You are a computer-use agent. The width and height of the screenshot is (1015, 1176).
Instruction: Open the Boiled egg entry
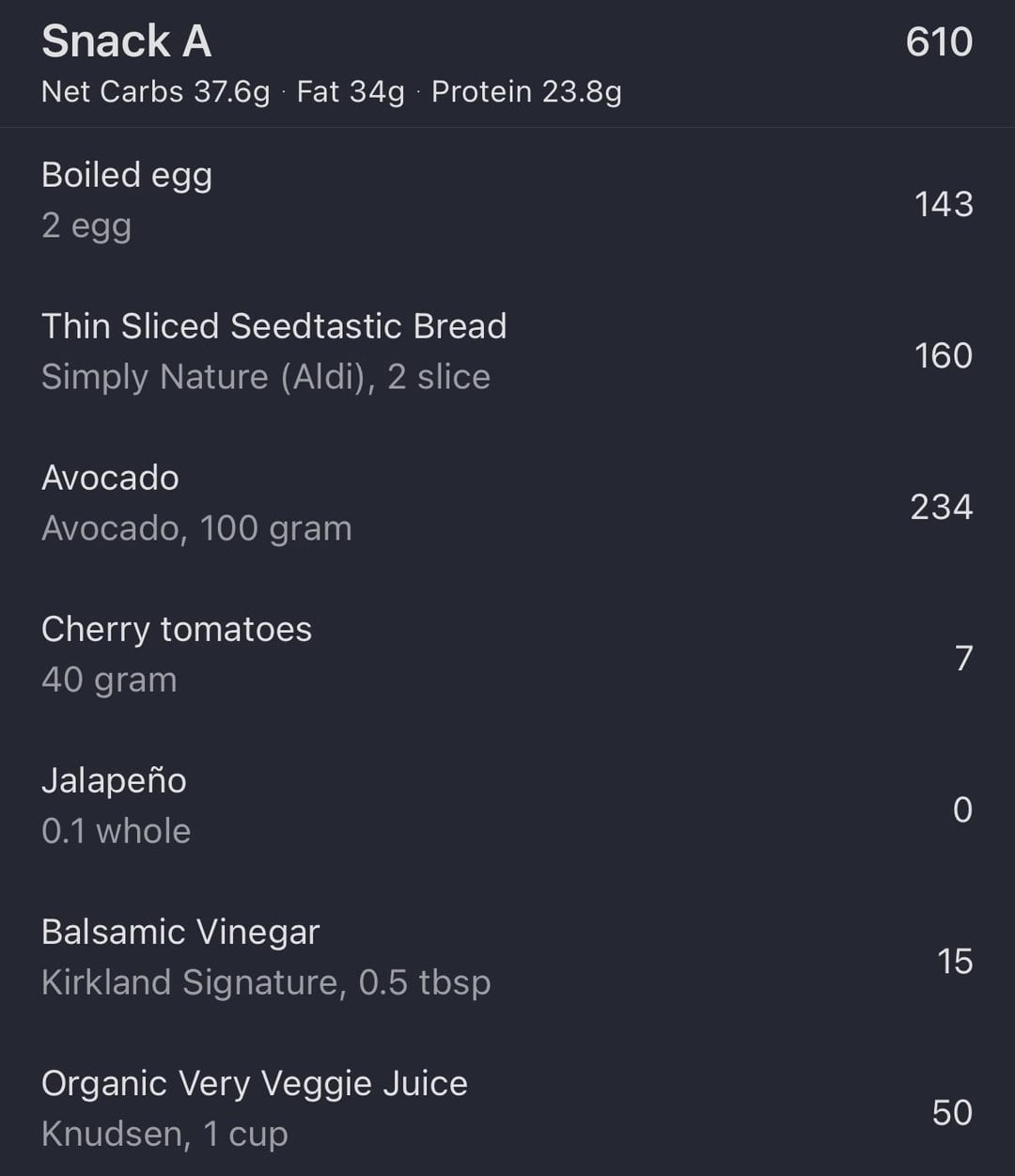point(127,175)
